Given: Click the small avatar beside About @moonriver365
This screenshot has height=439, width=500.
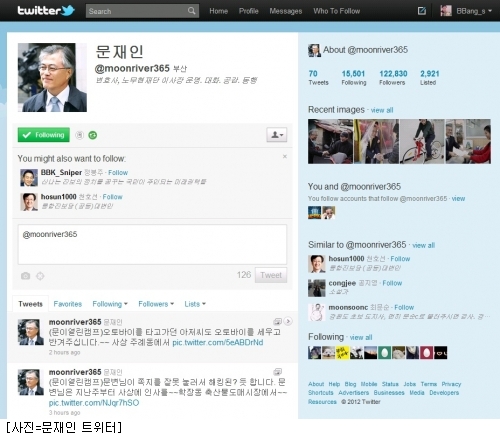Looking at the screenshot, I should coord(314,50).
